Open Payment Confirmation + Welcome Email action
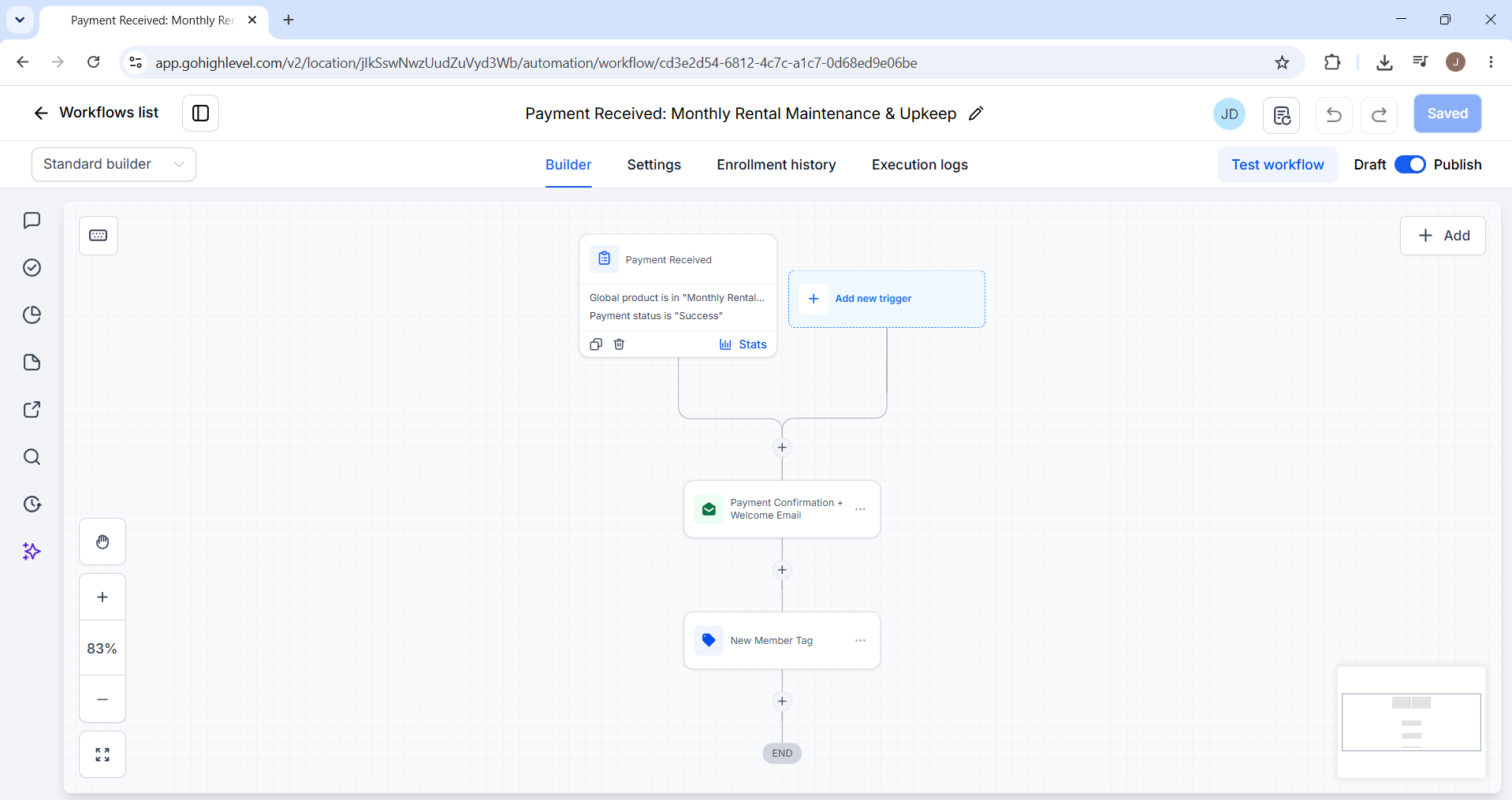 point(782,509)
